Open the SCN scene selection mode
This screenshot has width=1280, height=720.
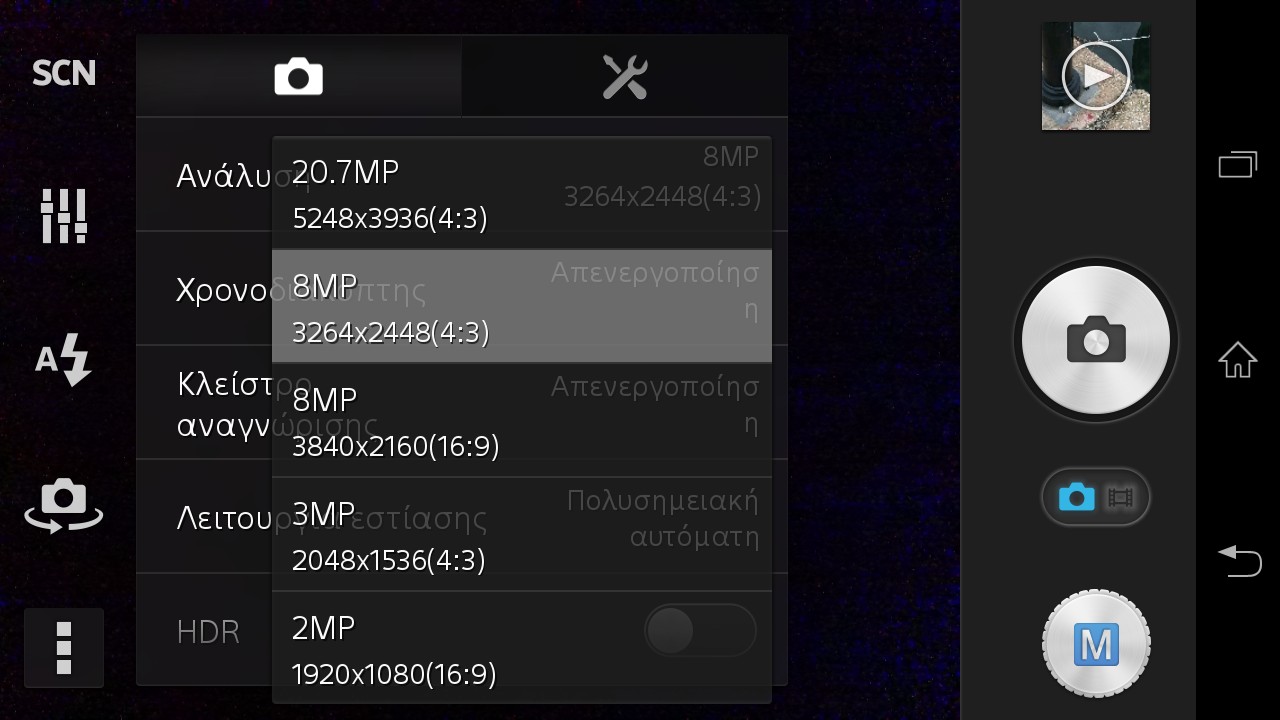(x=64, y=73)
